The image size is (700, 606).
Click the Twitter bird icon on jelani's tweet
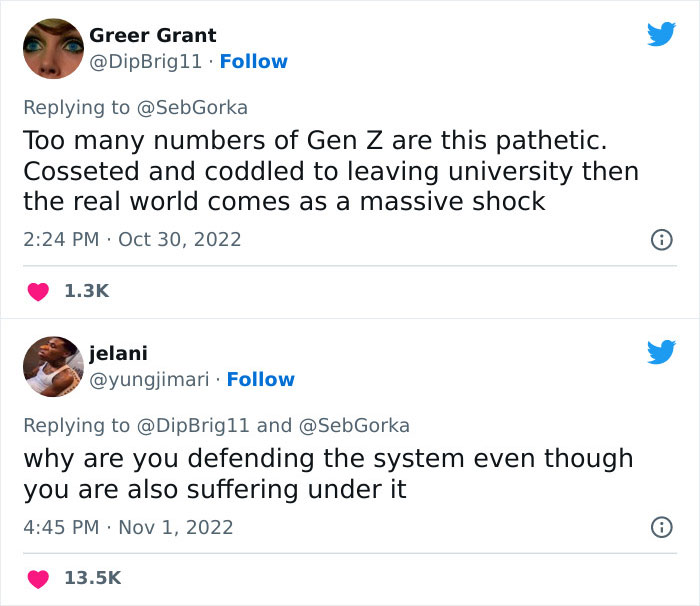click(660, 352)
